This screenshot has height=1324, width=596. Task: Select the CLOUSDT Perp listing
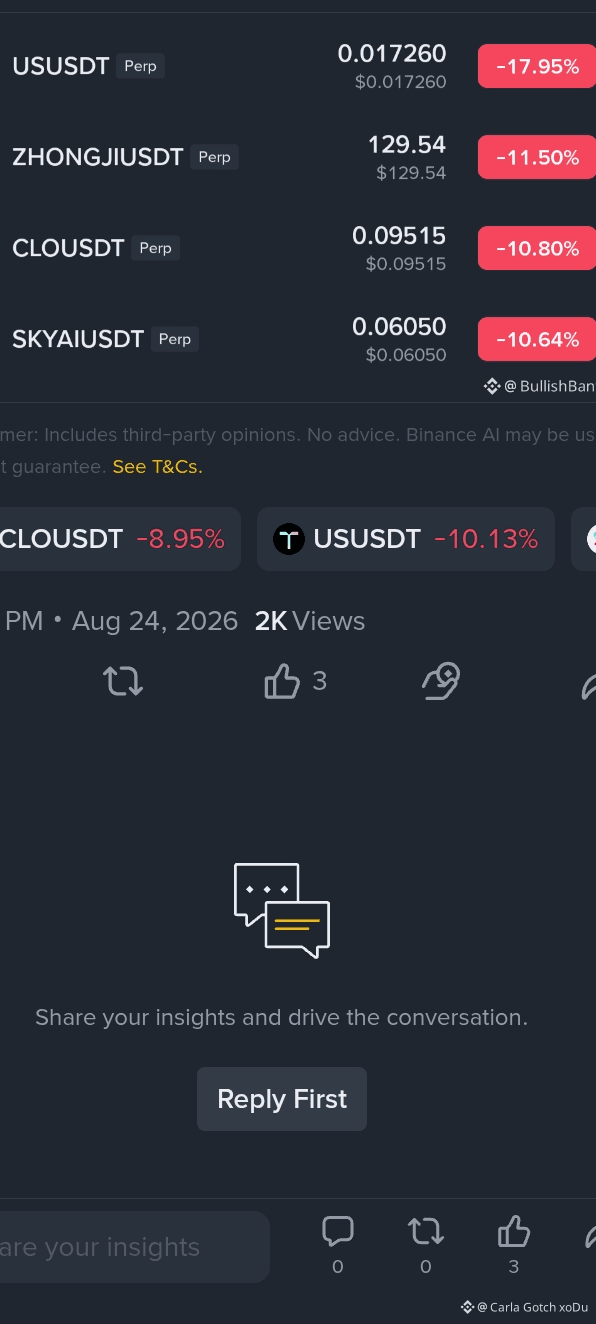(298, 249)
